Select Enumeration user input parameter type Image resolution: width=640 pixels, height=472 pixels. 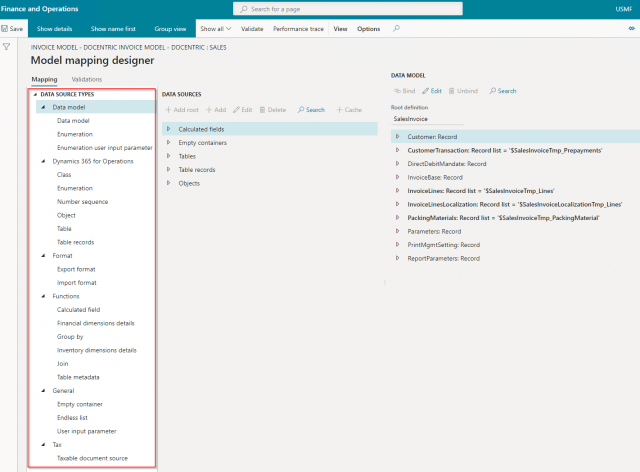click(x=104, y=148)
